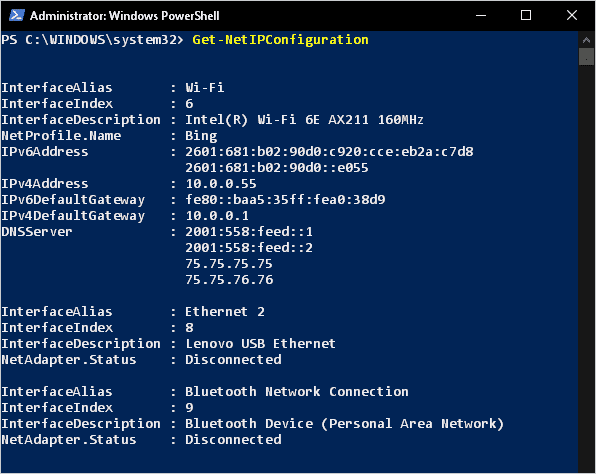Close the Administrator PowerShell window
596x474 pixels.
[572, 16]
